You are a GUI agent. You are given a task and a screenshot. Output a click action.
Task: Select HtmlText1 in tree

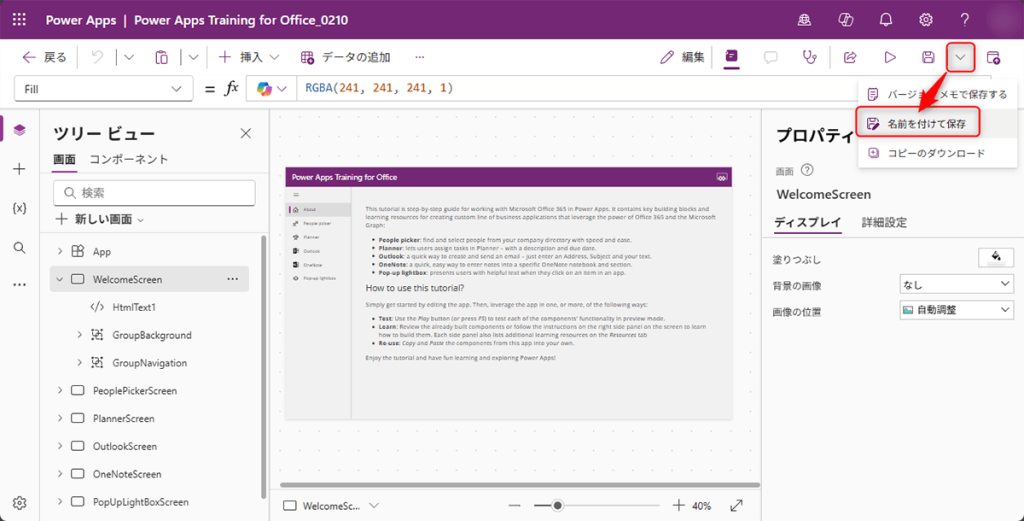click(x=134, y=307)
